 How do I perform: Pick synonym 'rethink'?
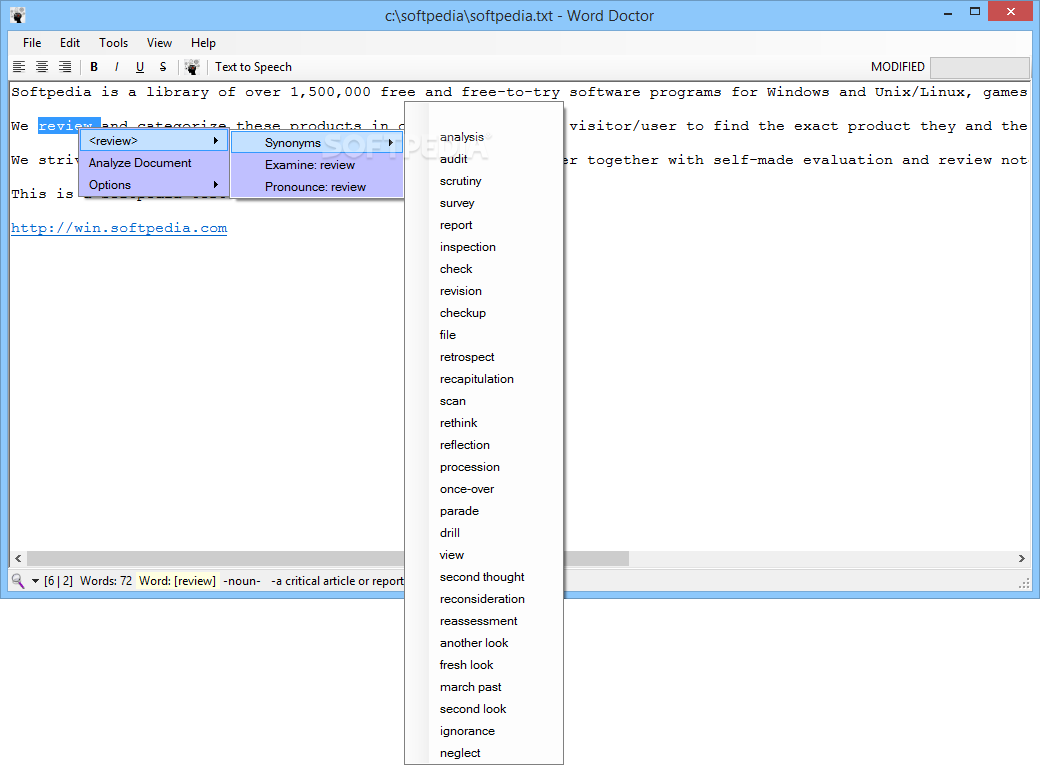[458, 423]
